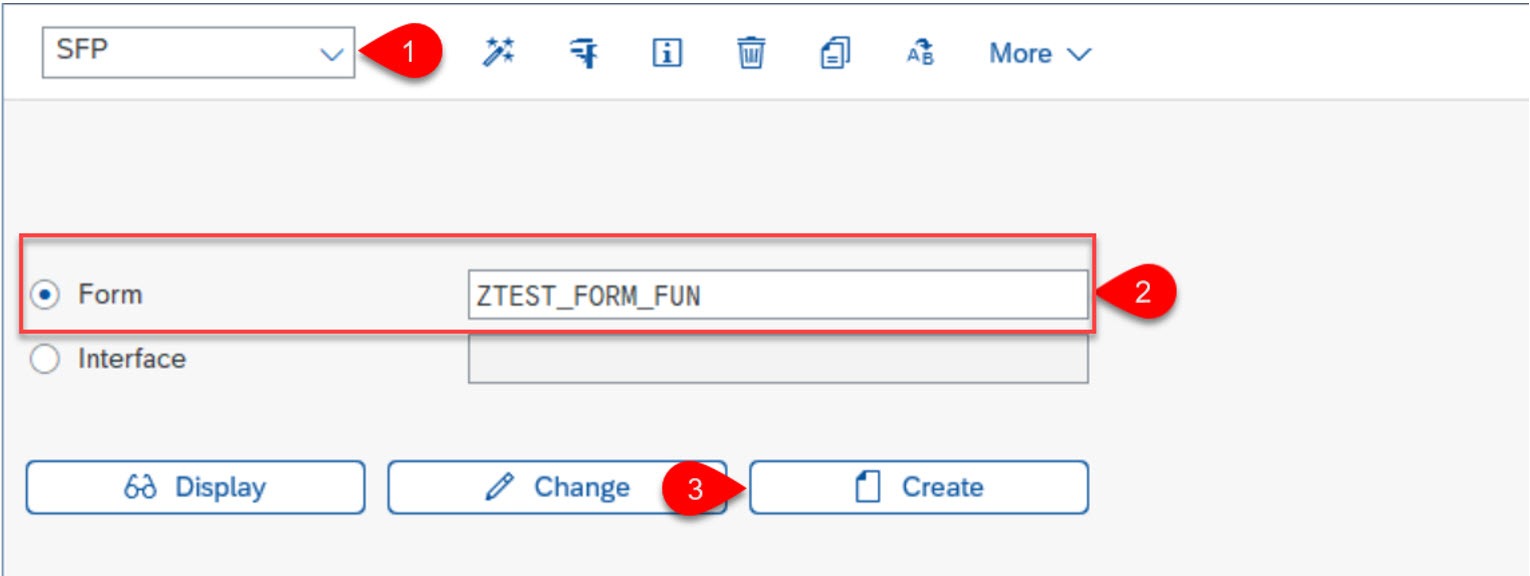Copy the form with the copy-pages icon
Viewport: 1530px width, 576px height.
pos(836,54)
